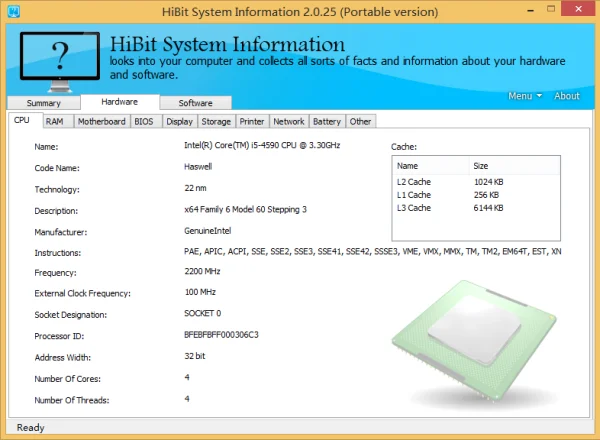Click the Haswell code name value
Screen dimensions: 600x440
198,167
